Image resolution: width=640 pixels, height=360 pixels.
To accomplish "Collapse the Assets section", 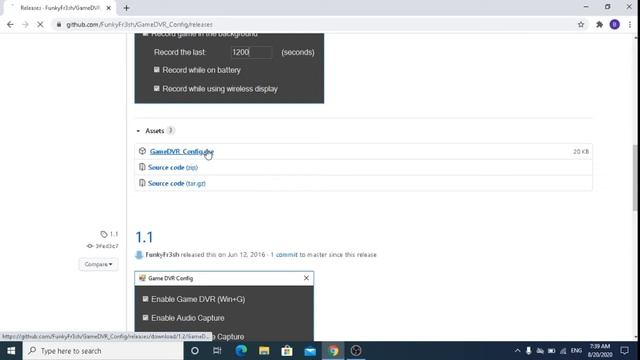I will (138, 131).
